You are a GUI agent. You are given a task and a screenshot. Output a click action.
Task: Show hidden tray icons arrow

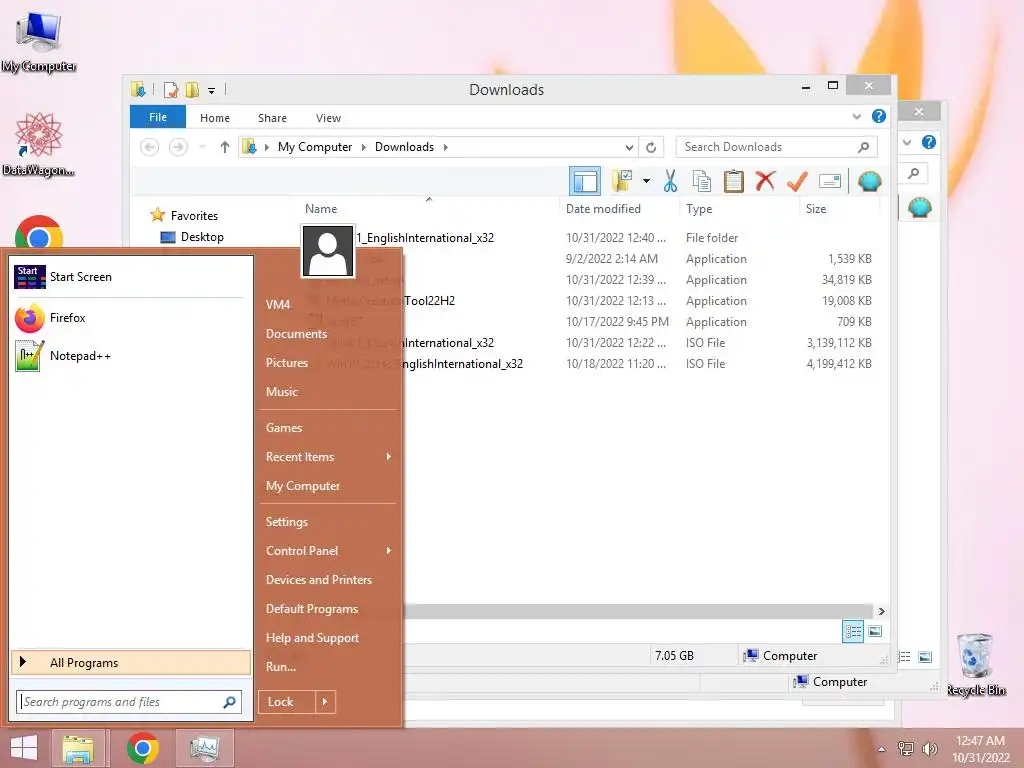(881, 749)
